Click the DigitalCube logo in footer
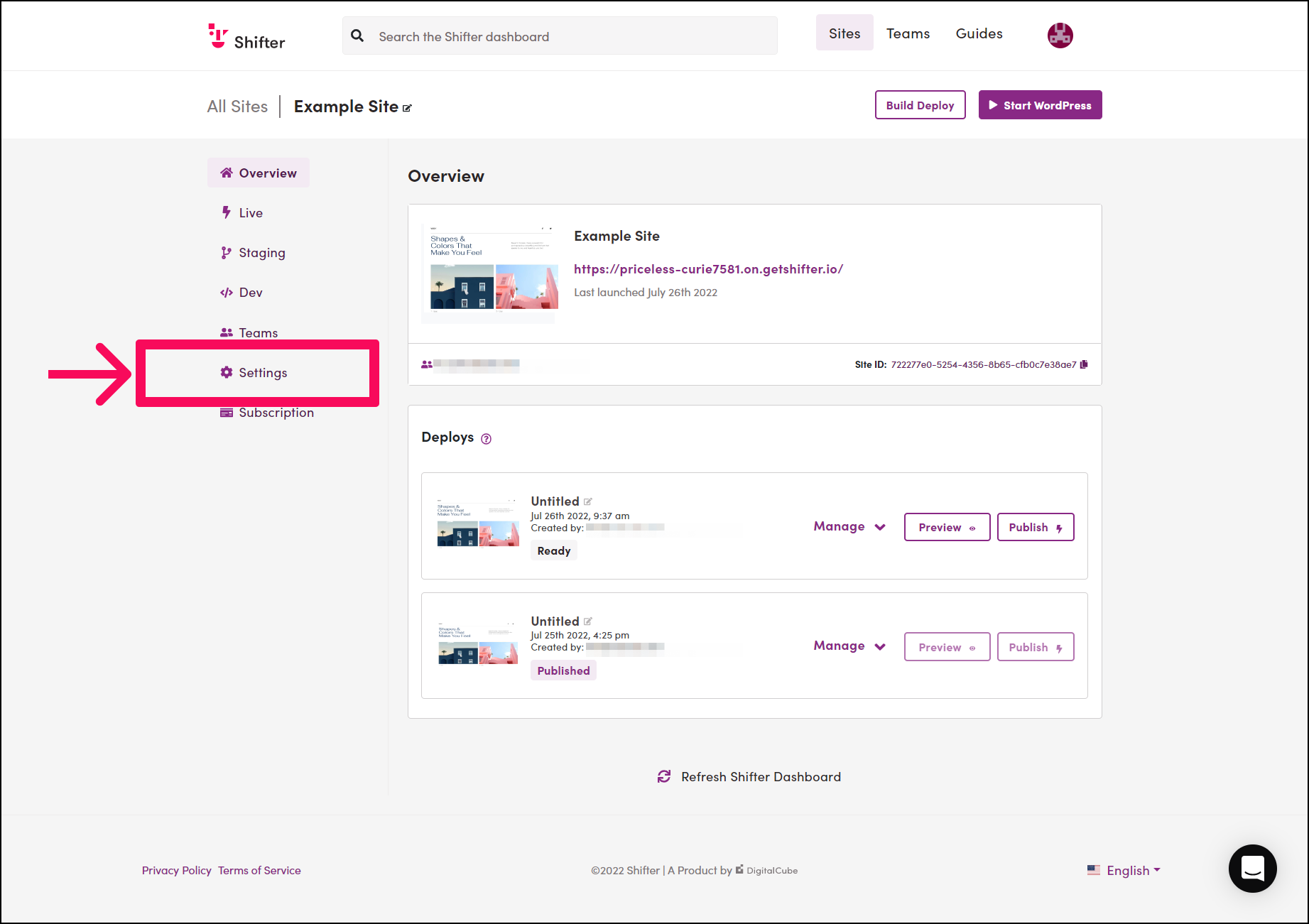Screen dimensions: 1309x924 coord(766,870)
